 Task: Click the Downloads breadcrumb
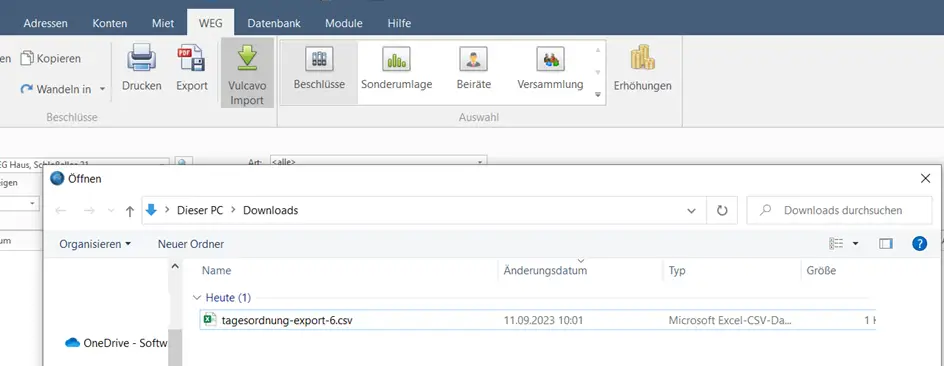click(270, 211)
